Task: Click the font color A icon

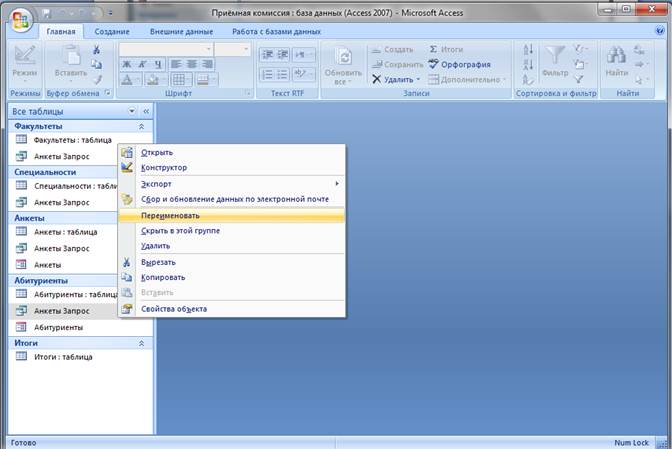Action: coord(127,79)
